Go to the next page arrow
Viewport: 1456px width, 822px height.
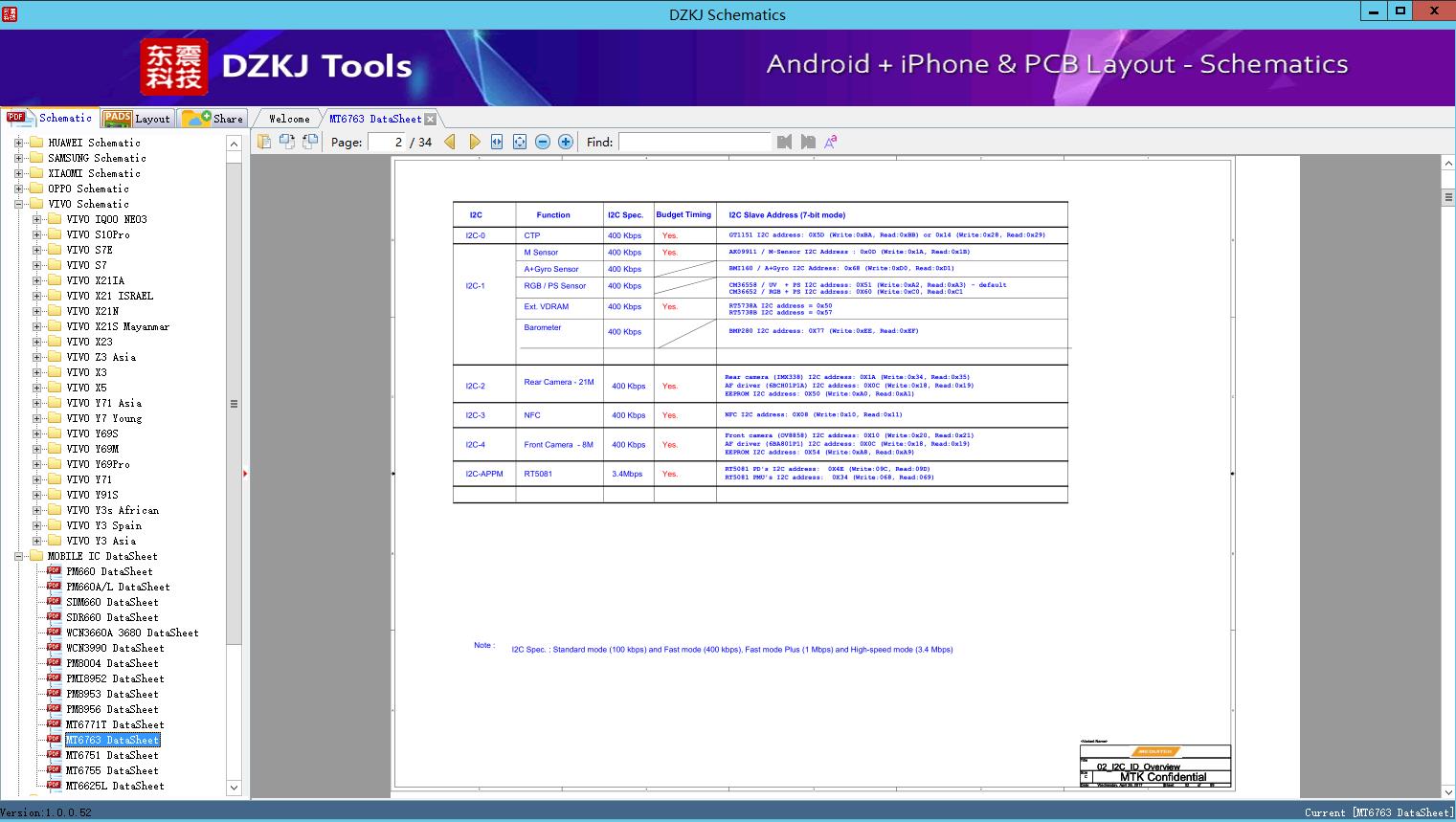pyautogui.click(x=474, y=142)
